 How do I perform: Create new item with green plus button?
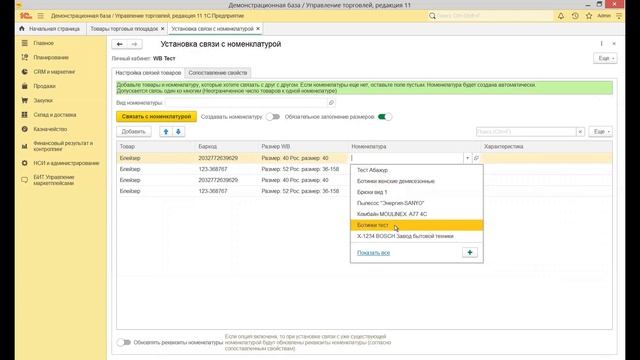[470, 253]
